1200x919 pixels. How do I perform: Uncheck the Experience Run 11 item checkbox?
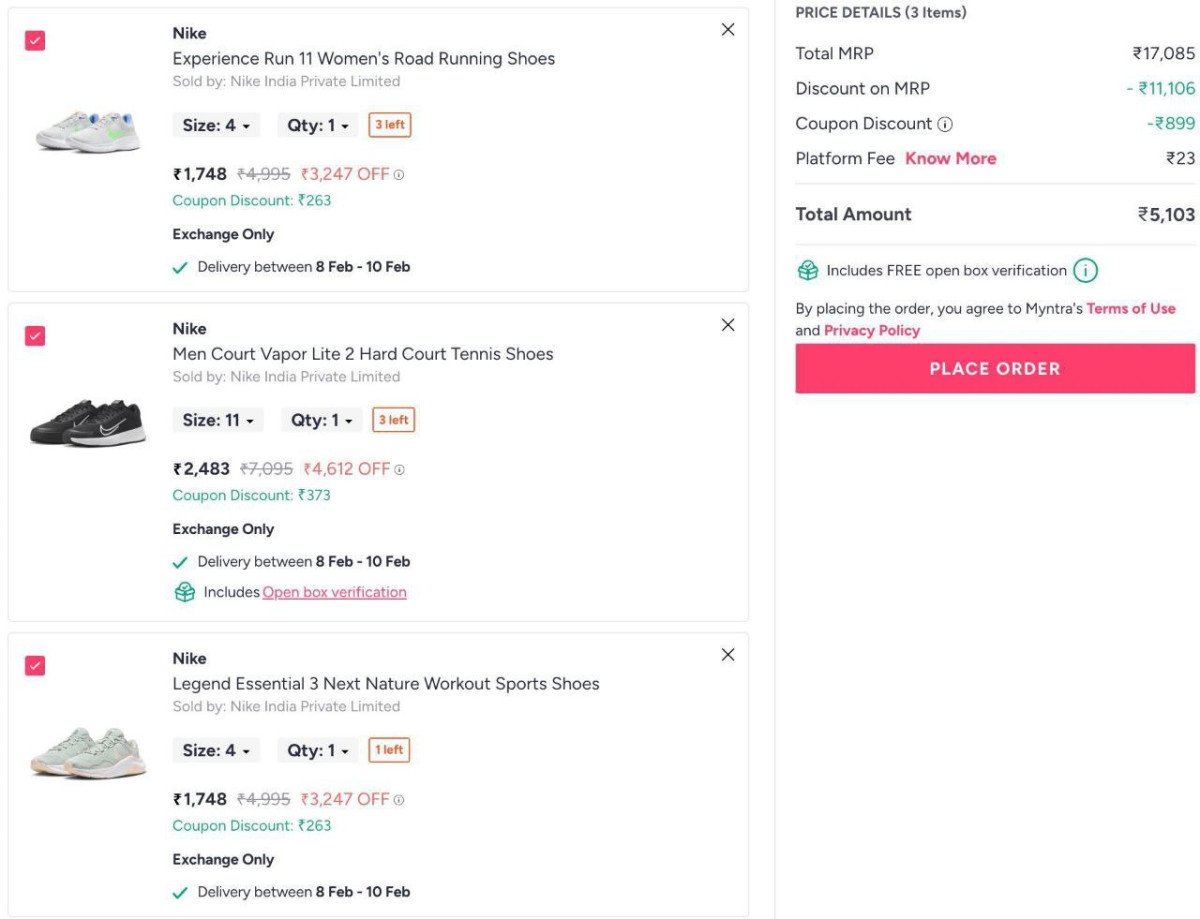pos(35,41)
